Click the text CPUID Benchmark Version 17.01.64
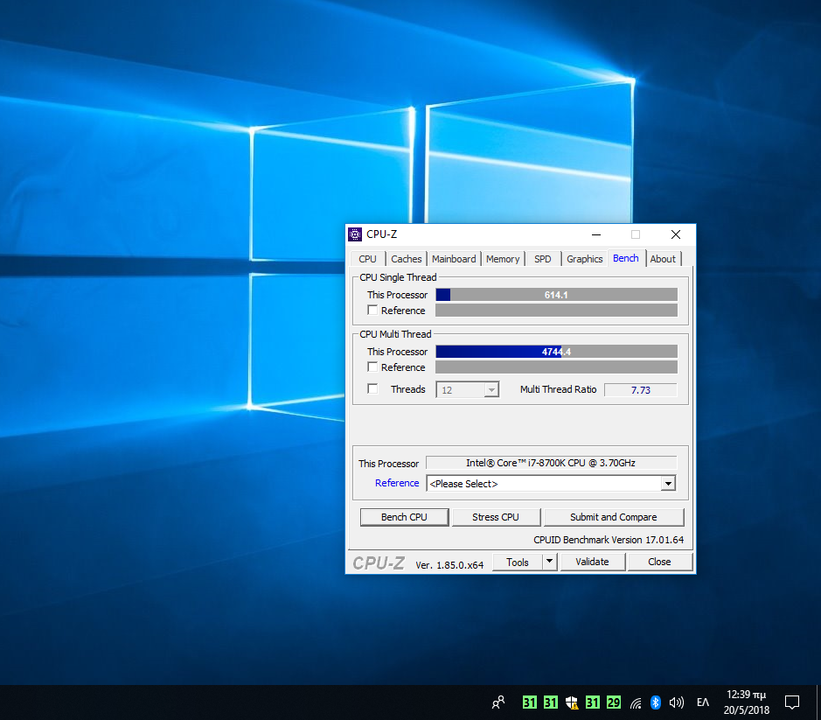Screen dimensions: 821x720 tap(608, 539)
